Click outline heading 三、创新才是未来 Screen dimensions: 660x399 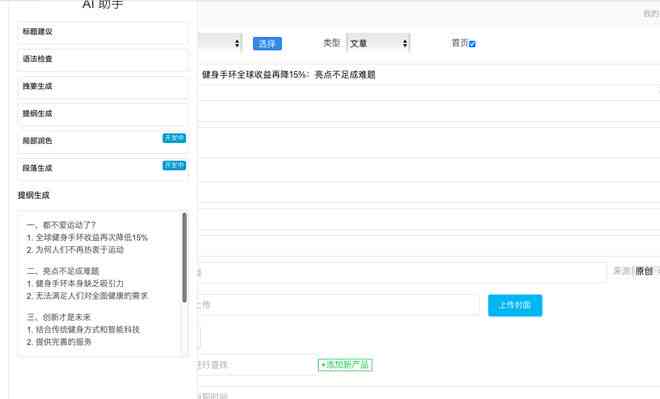59,317
